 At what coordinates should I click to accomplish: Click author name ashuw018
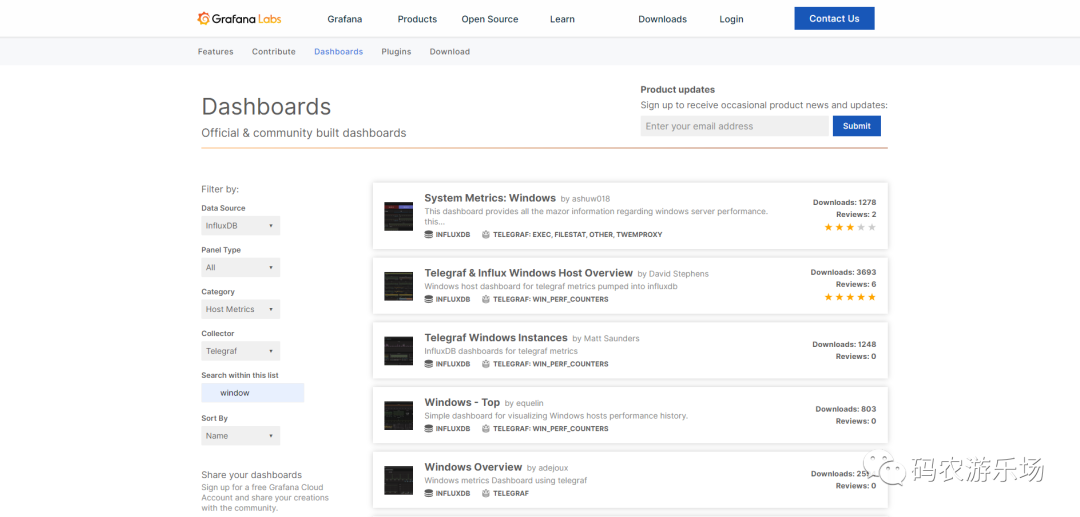591,199
